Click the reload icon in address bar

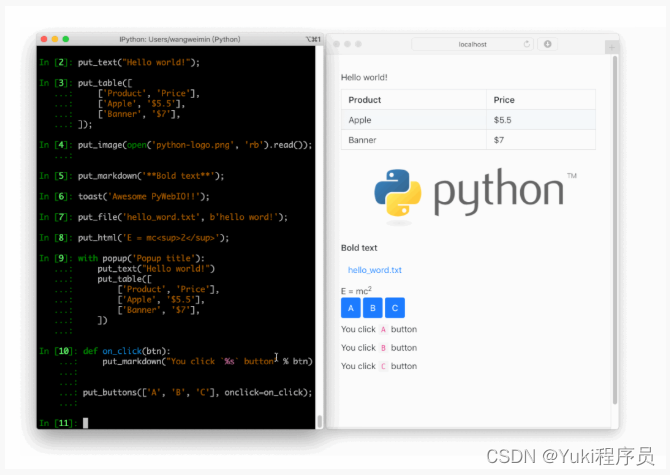(x=526, y=44)
